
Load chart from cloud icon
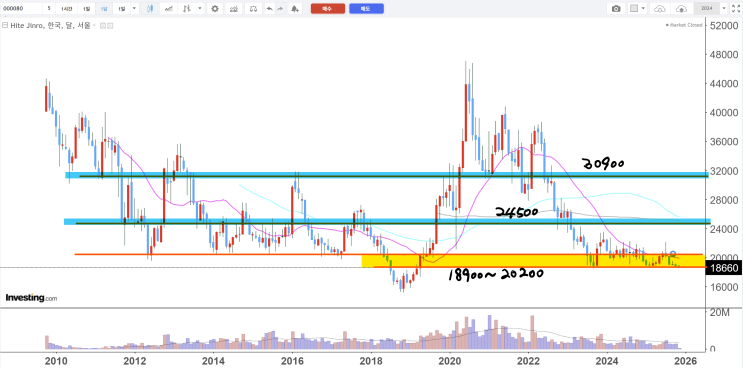click(x=660, y=9)
